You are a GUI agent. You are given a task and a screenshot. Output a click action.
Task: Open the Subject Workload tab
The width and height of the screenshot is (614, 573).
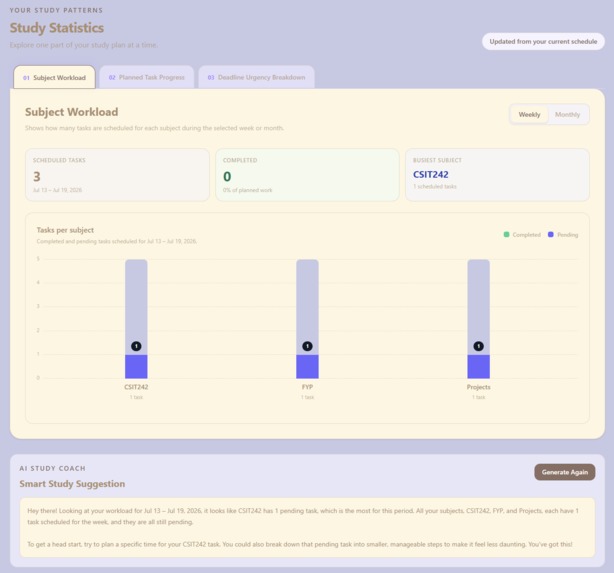[54, 77]
